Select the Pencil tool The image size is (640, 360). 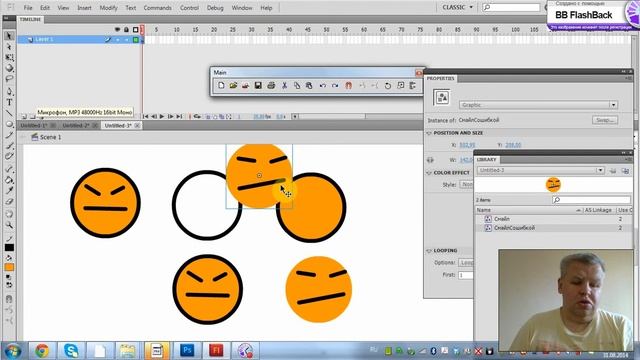click(x=9, y=135)
